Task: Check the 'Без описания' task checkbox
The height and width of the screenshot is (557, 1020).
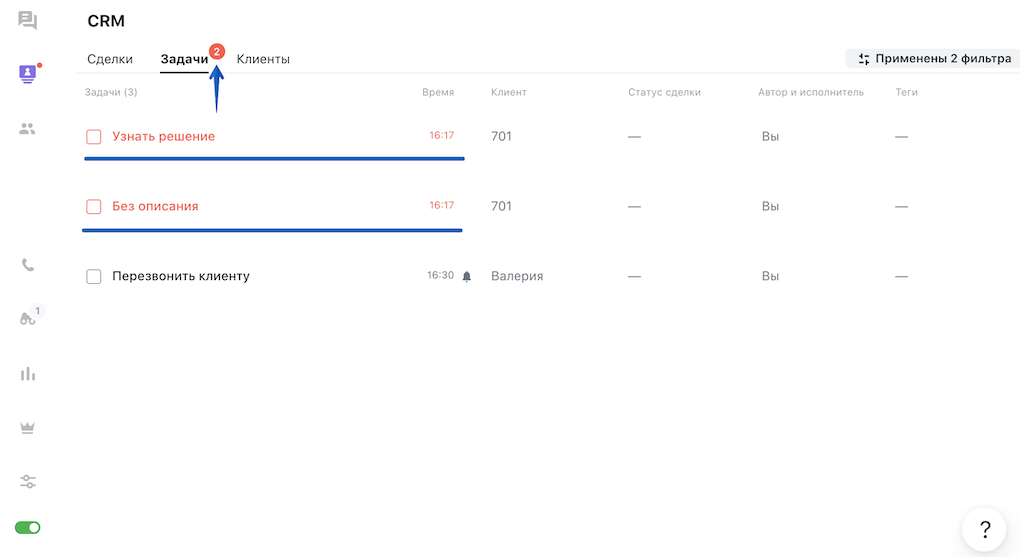Action: [x=94, y=206]
